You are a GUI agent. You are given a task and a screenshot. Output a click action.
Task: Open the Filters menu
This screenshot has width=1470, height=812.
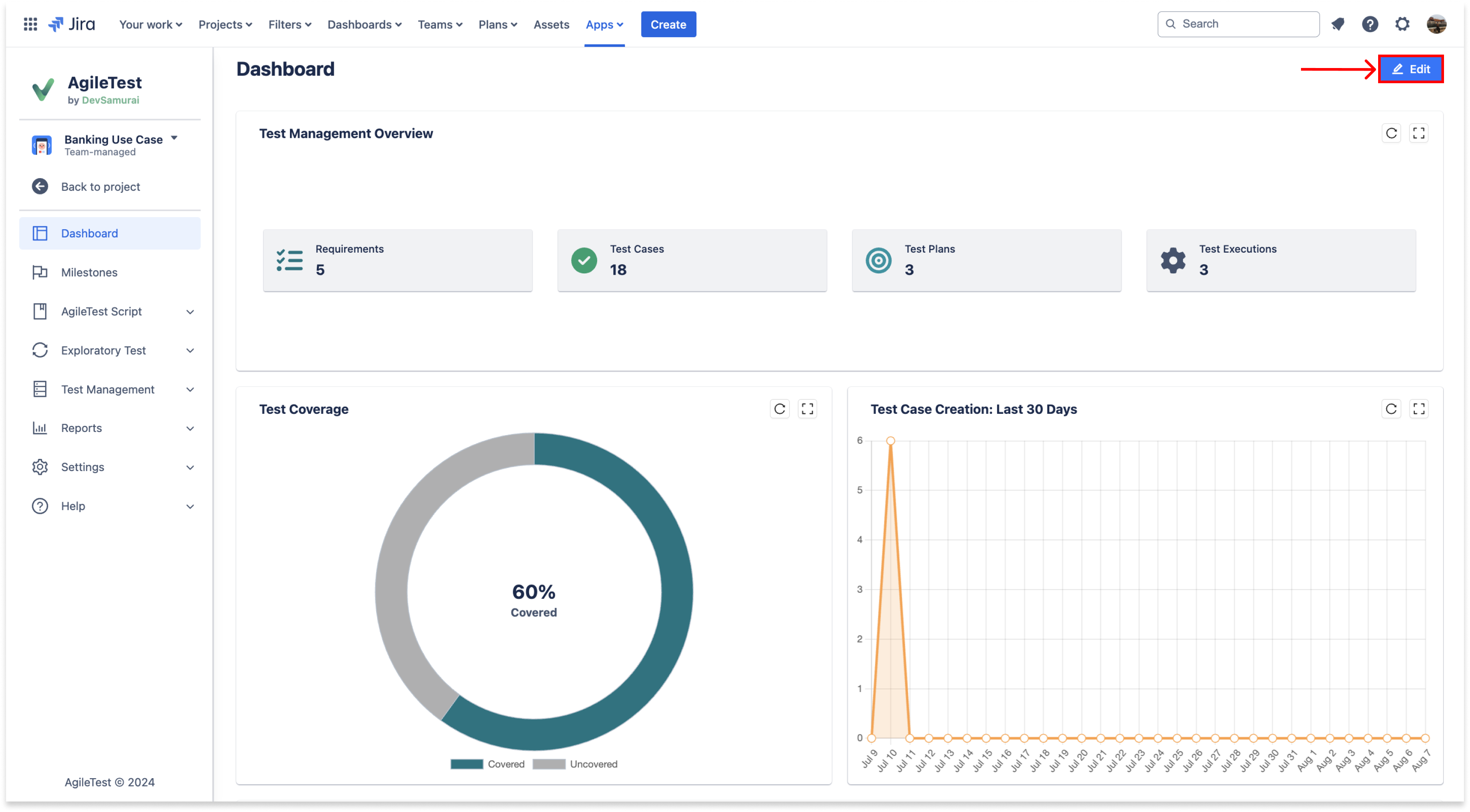click(x=289, y=24)
